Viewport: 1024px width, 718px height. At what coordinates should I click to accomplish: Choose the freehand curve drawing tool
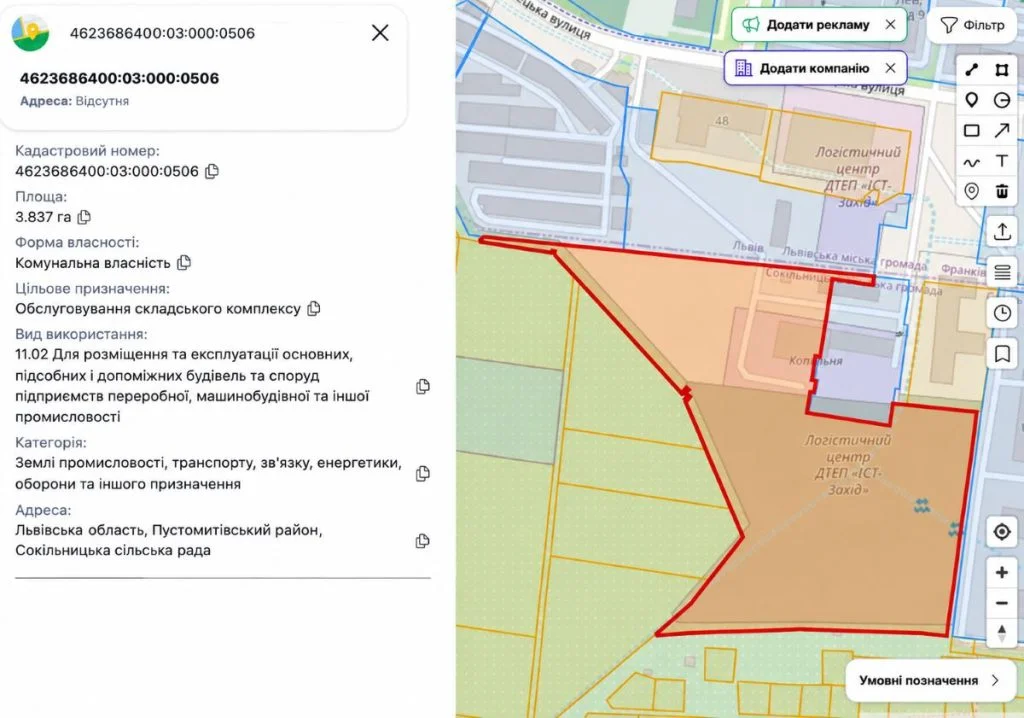[x=972, y=161]
